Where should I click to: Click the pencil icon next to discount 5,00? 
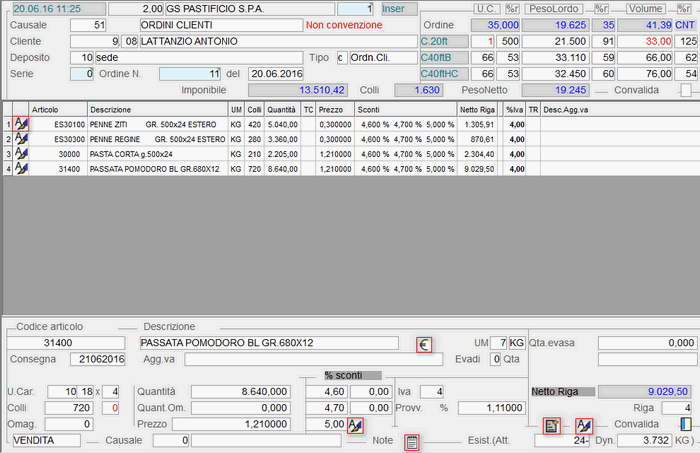click(x=355, y=425)
